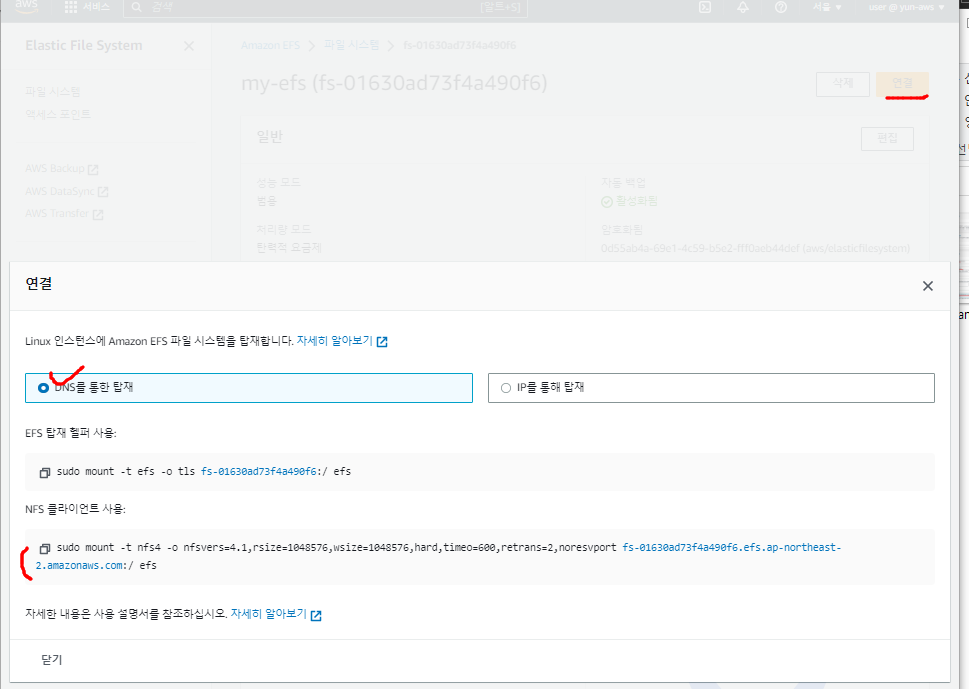Open 자세히 알아보기 link below NFS command

[x=276, y=614]
